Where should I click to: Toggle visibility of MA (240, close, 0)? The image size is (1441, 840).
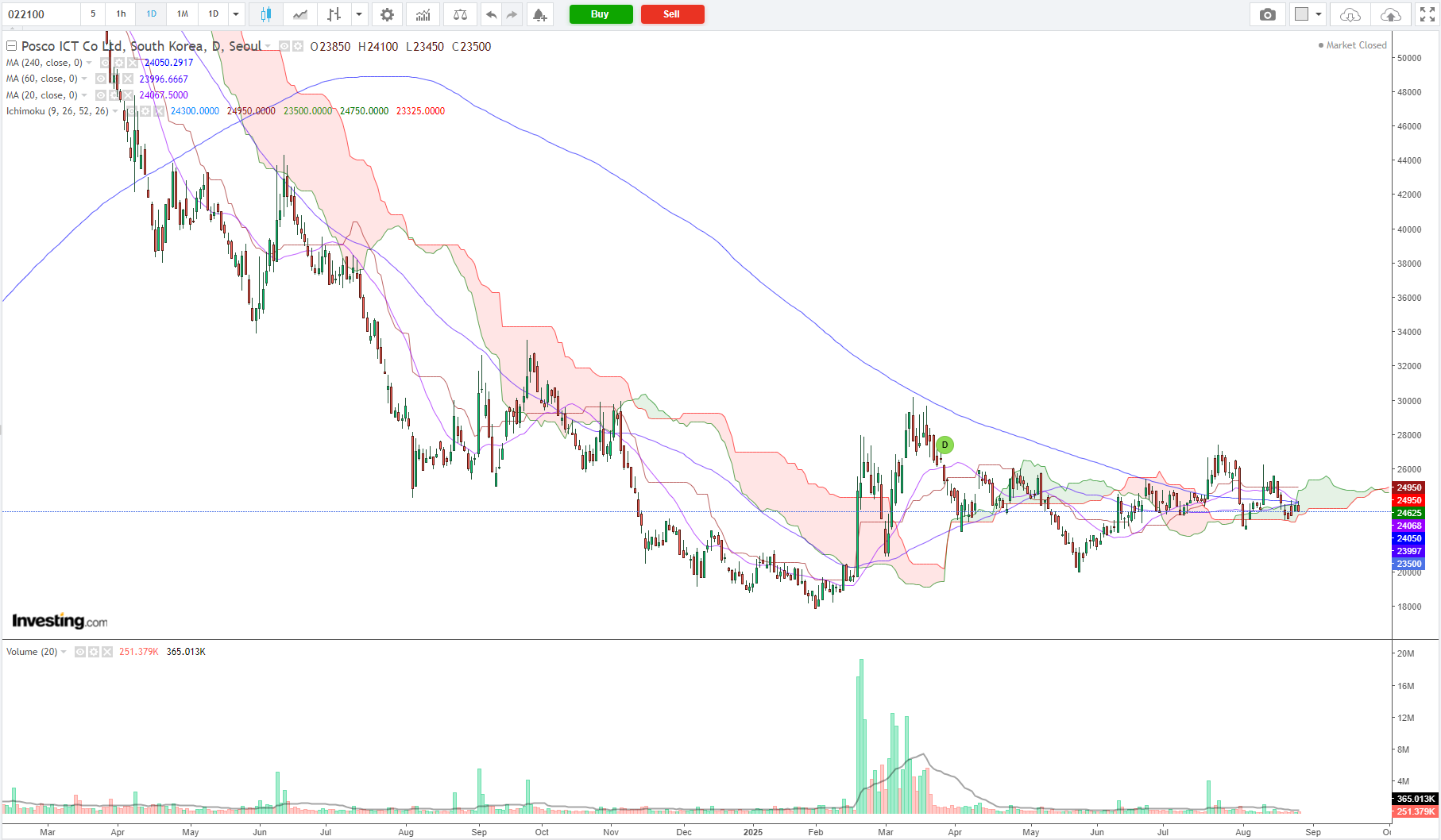105,63
